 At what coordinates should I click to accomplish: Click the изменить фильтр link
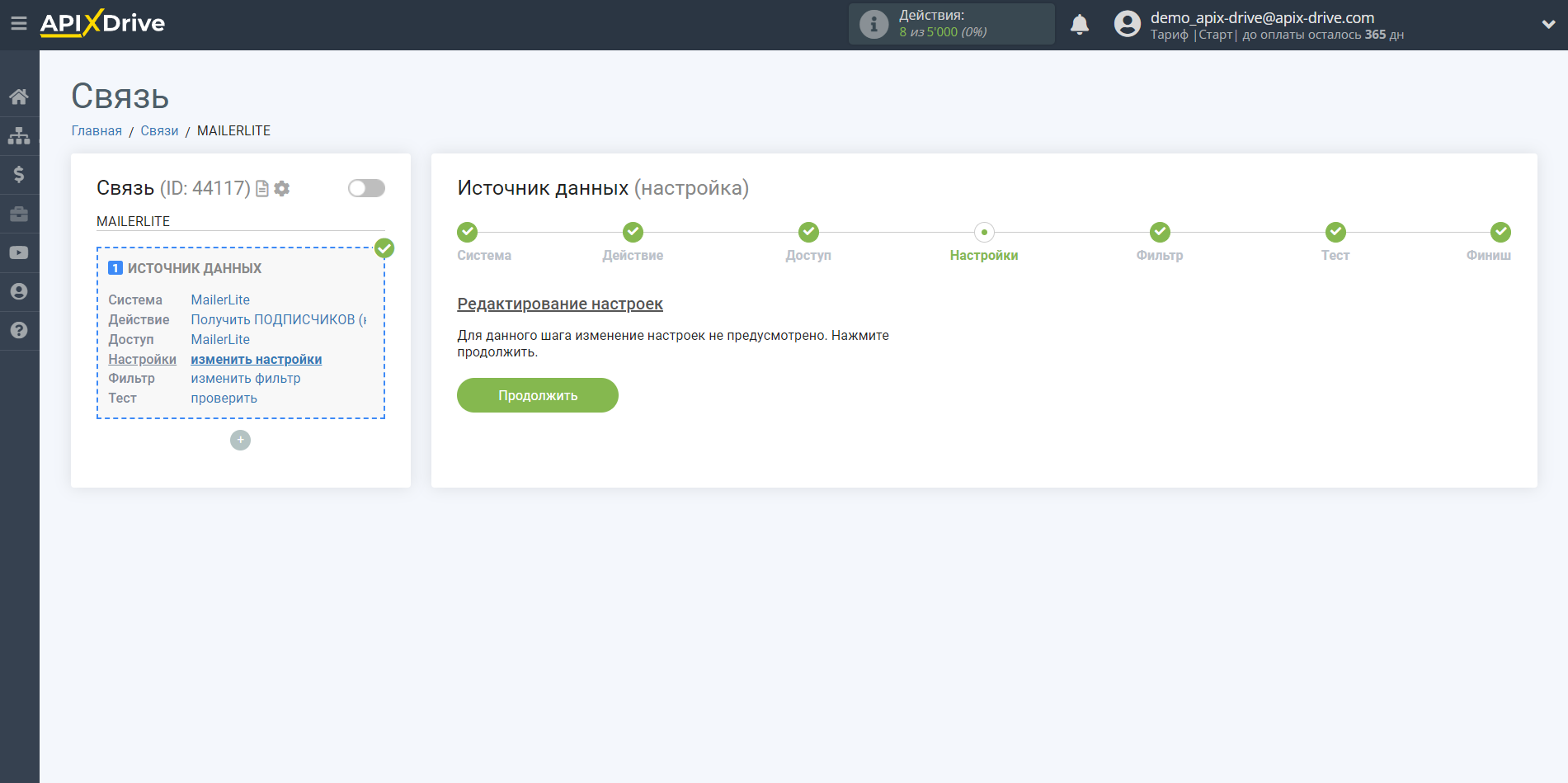tap(246, 378)
